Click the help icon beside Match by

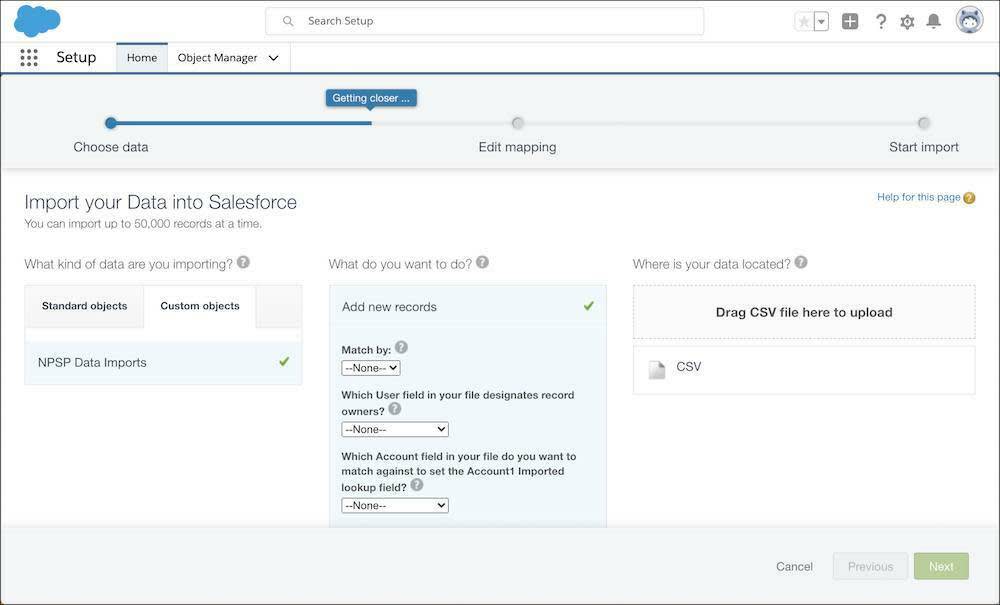(x=401, y=347)
